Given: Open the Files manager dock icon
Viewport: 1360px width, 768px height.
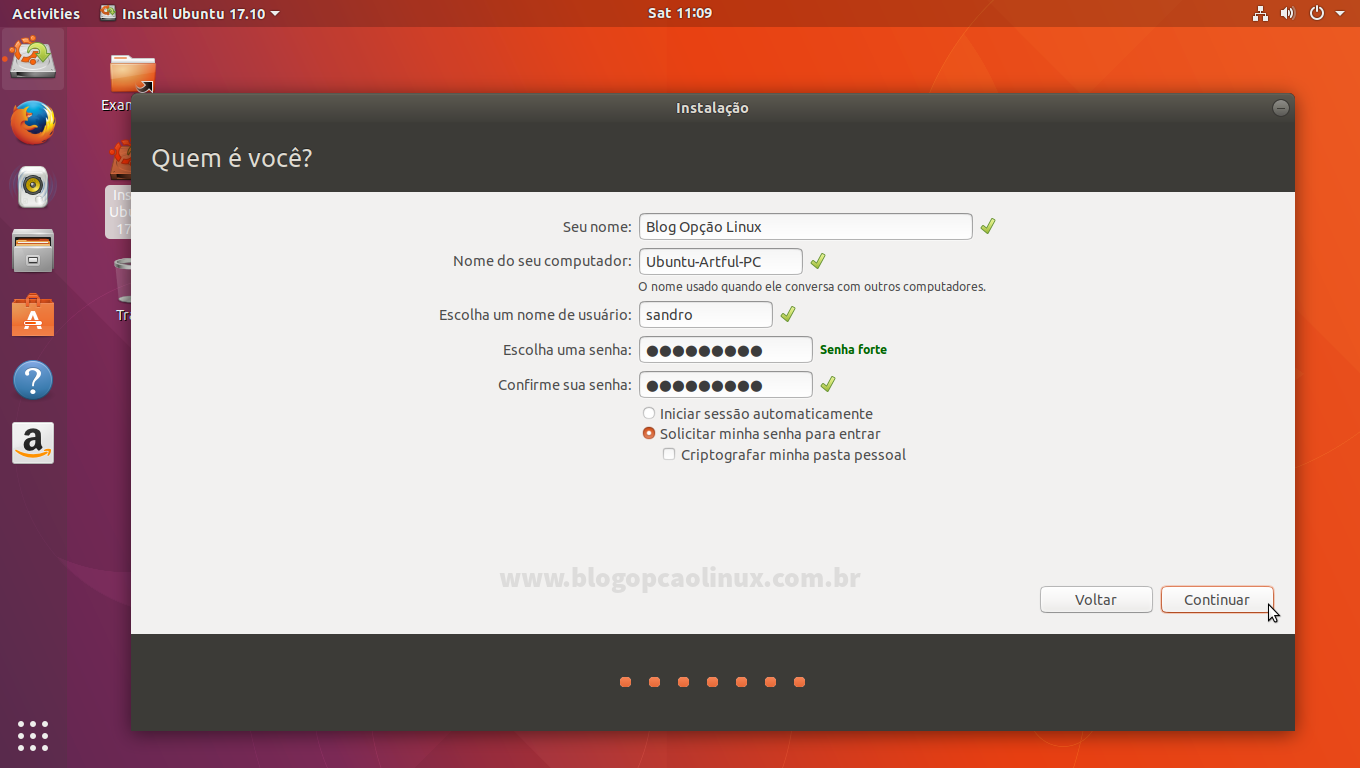Looking at the screenshot, I should pos(33,251).
